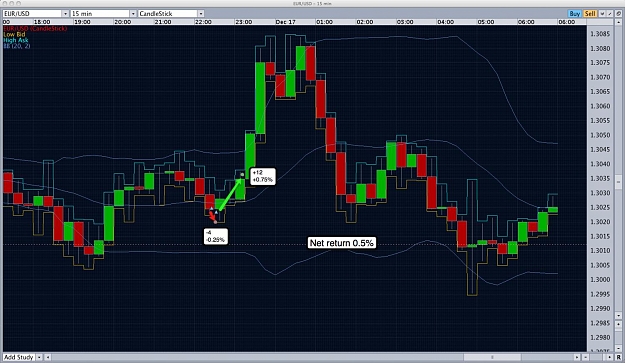This screenshot has width=625, height=363.
Task: Click the 1.2990 price axis label
Action: (x=600, y=308)
